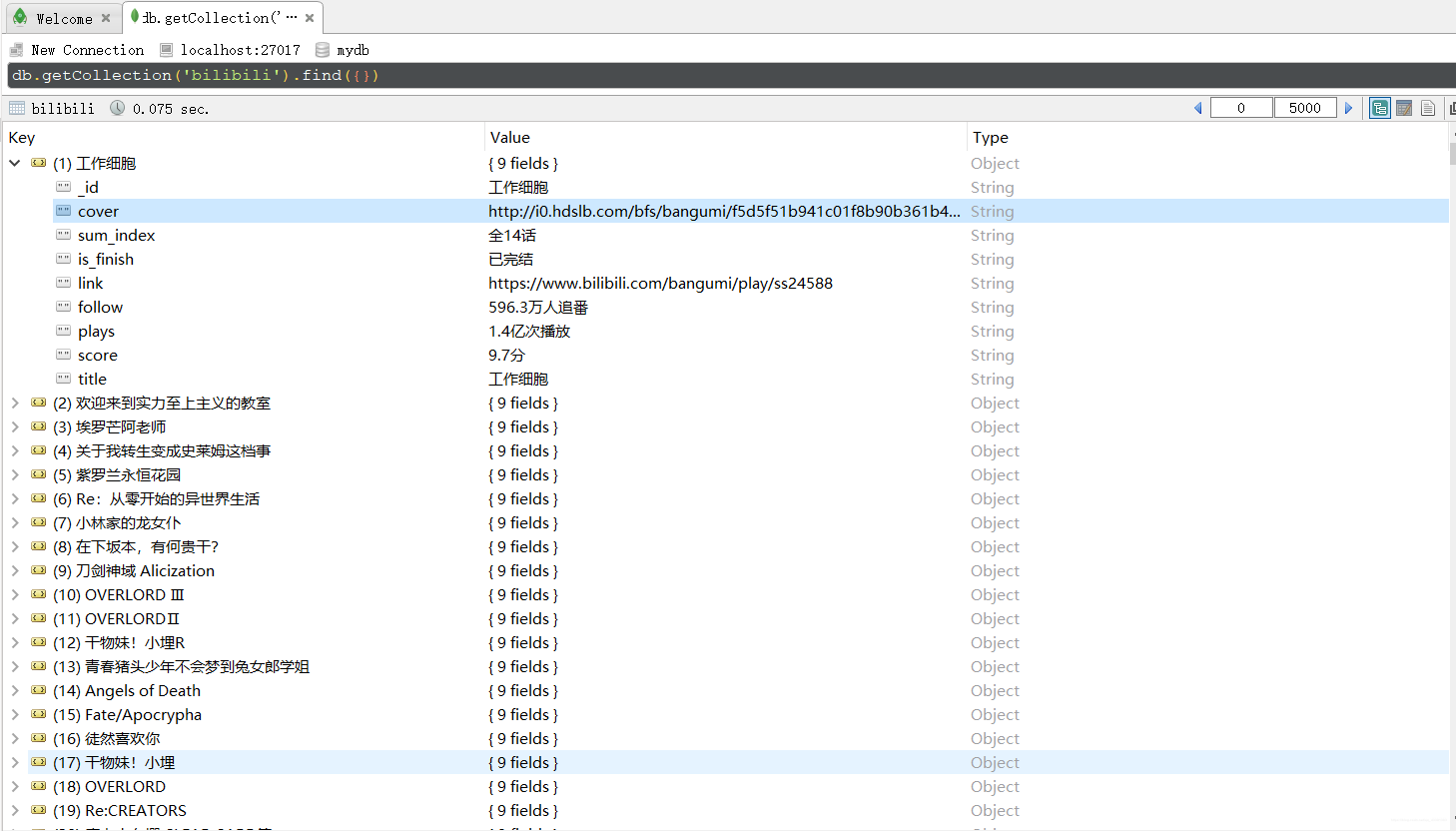Switch to text view mode

point(1428,108)
